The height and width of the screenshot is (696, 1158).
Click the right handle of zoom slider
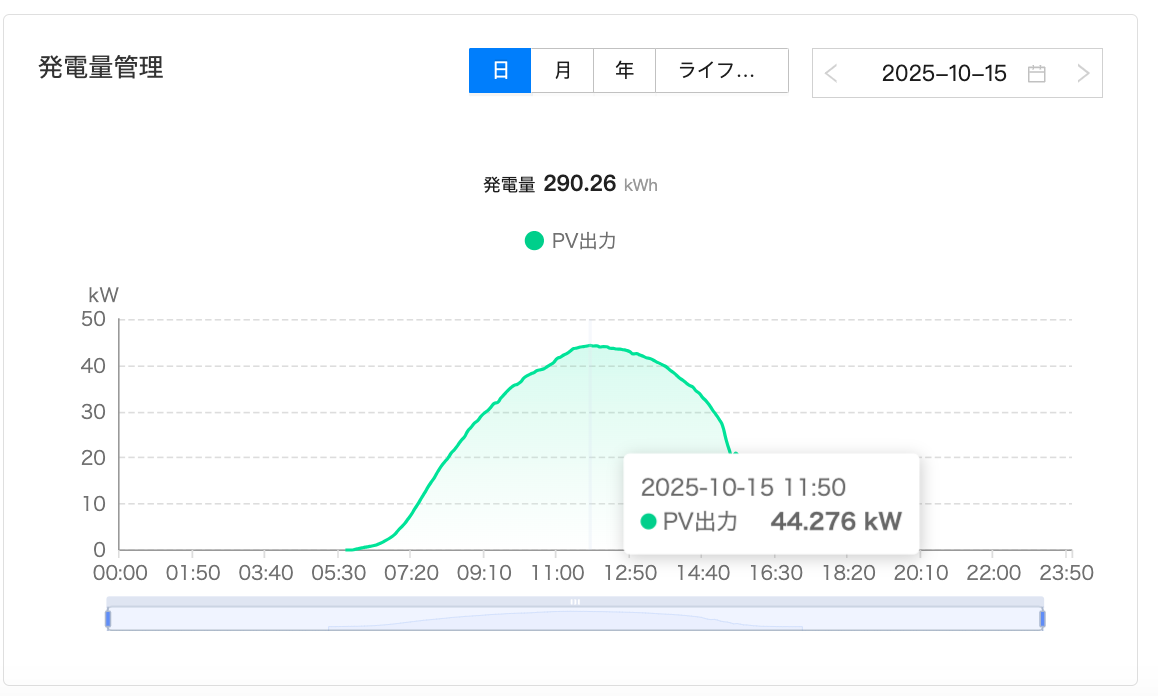pyautogui.click(x=1042, y=619)
